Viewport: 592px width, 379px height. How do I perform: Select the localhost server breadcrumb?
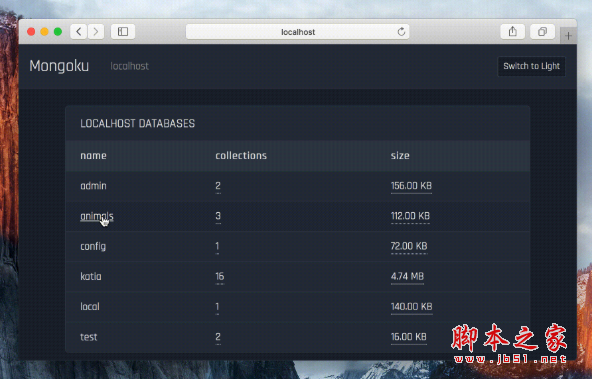130,66
